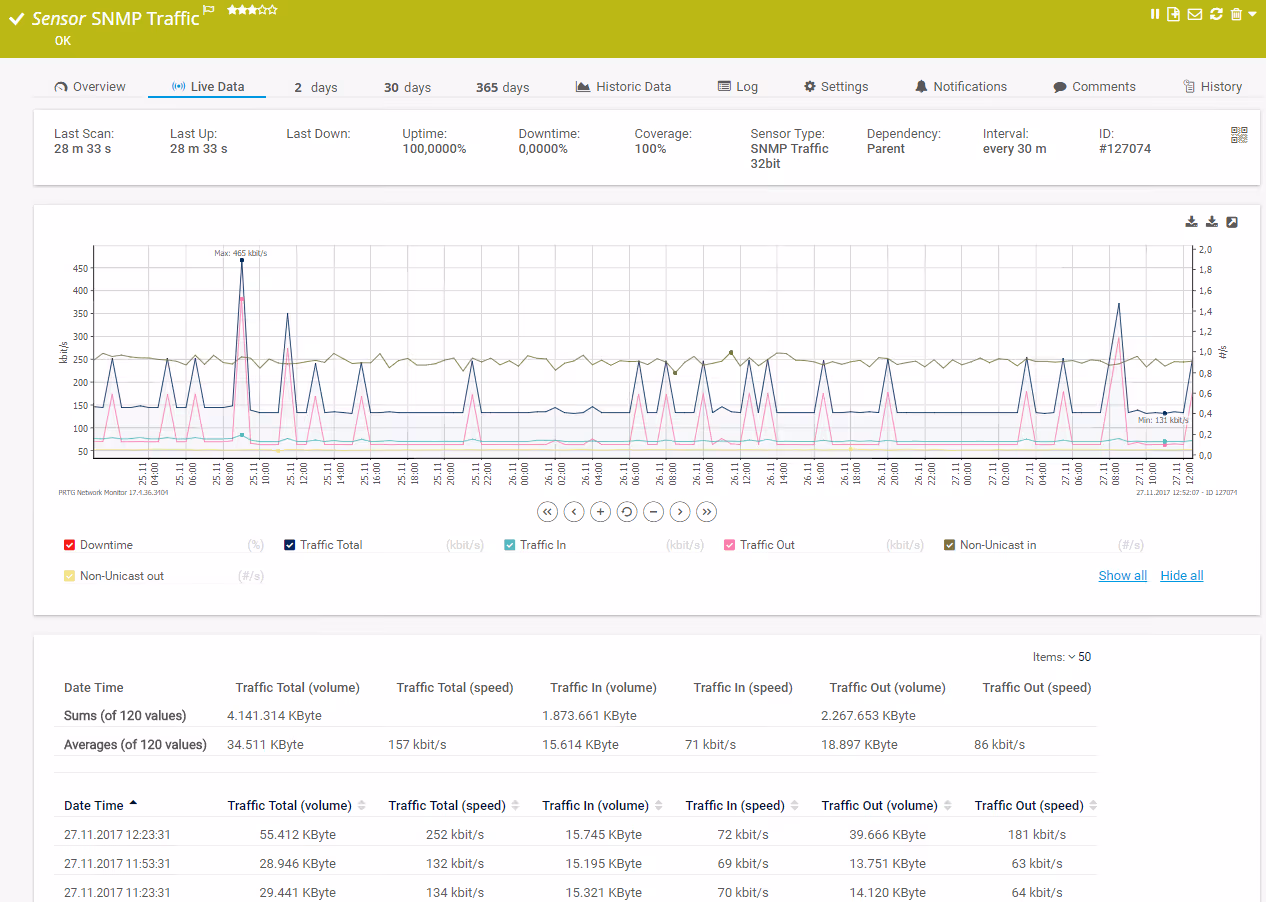Click the Show all channels link
Screen dimensions: 1266x902
click(1122, 575)
